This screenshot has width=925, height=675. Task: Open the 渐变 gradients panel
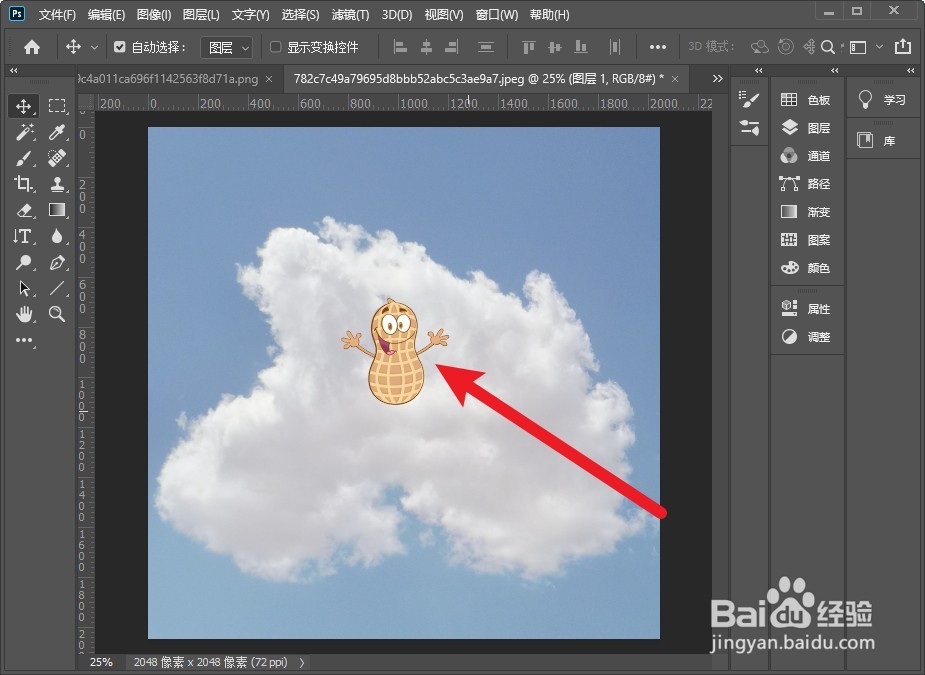tap(807, 212)
